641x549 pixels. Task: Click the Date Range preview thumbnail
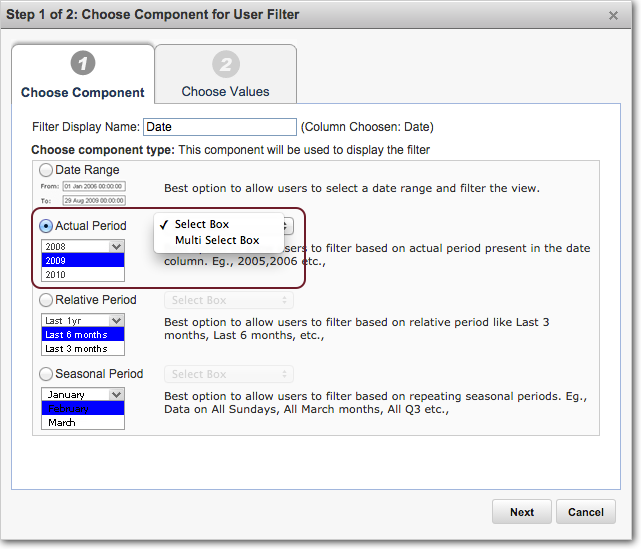82,193
